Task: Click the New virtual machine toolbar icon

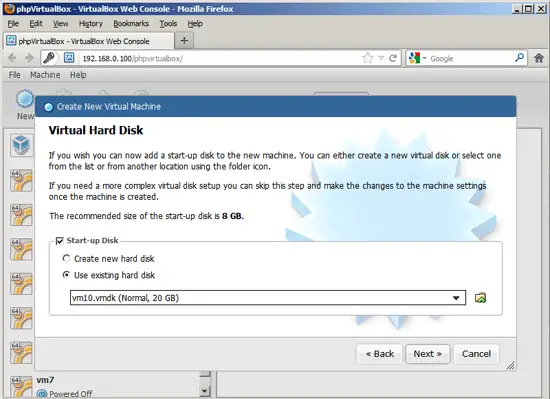Action: tap(25, 99)
